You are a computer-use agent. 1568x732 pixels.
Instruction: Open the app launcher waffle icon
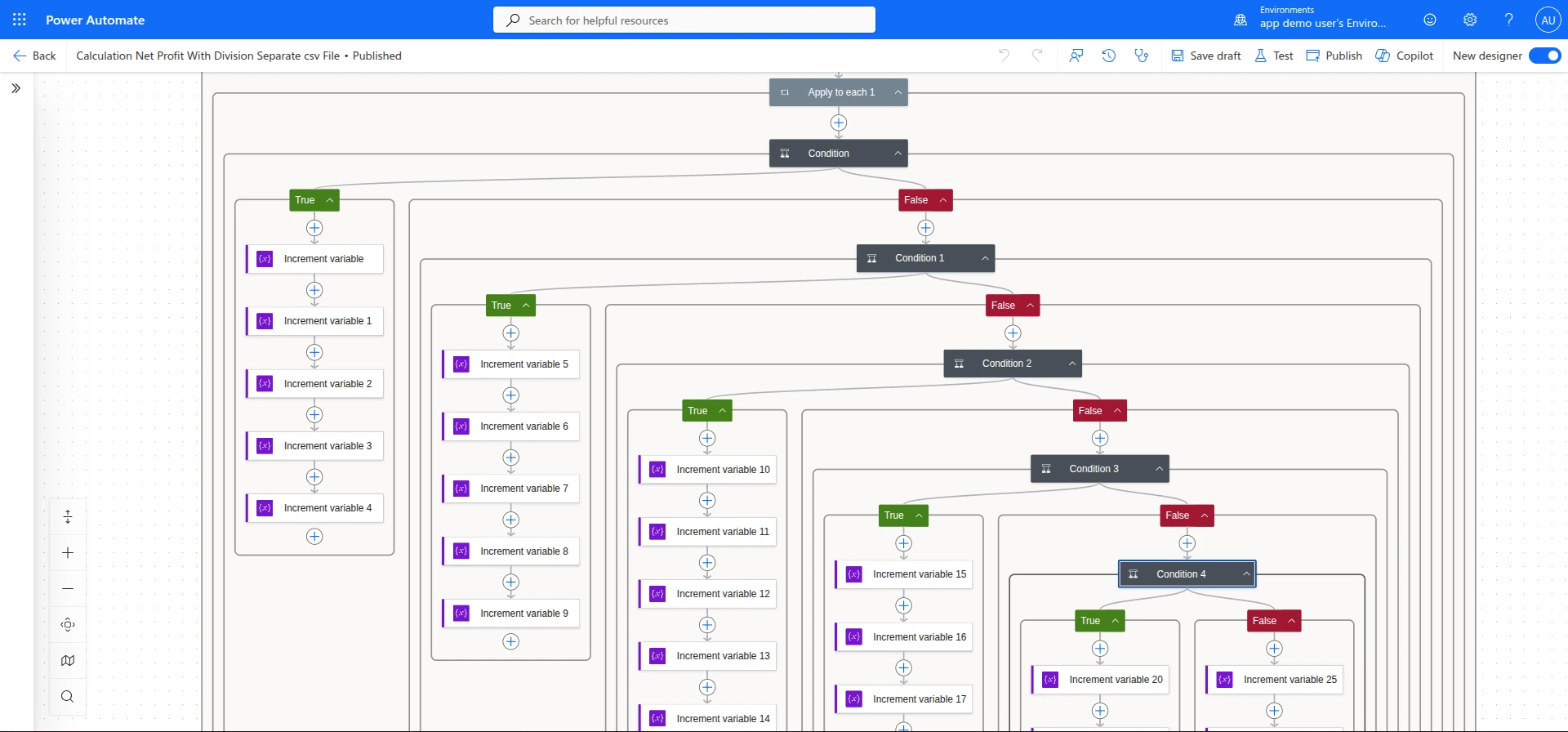click(x=20, y=20)
